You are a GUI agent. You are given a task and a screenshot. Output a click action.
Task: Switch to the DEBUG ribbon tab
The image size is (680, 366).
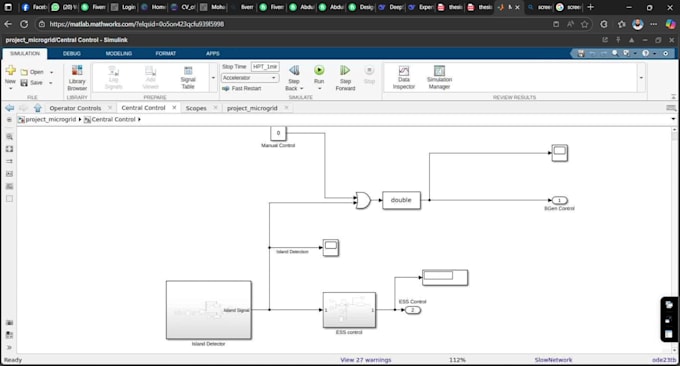coord(72,53)
